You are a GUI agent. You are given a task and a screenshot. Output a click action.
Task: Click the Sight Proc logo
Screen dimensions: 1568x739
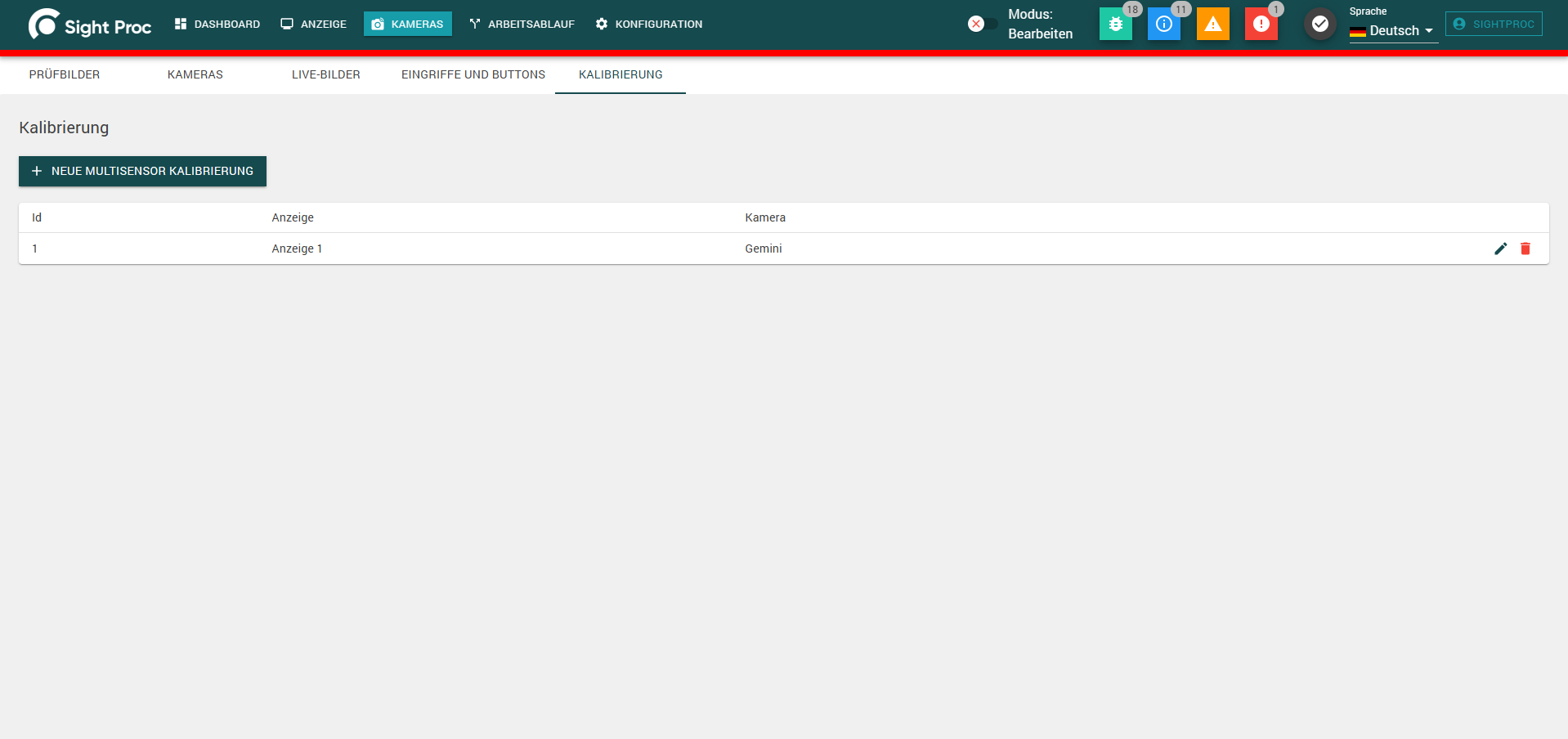click(x=89, y=25)
